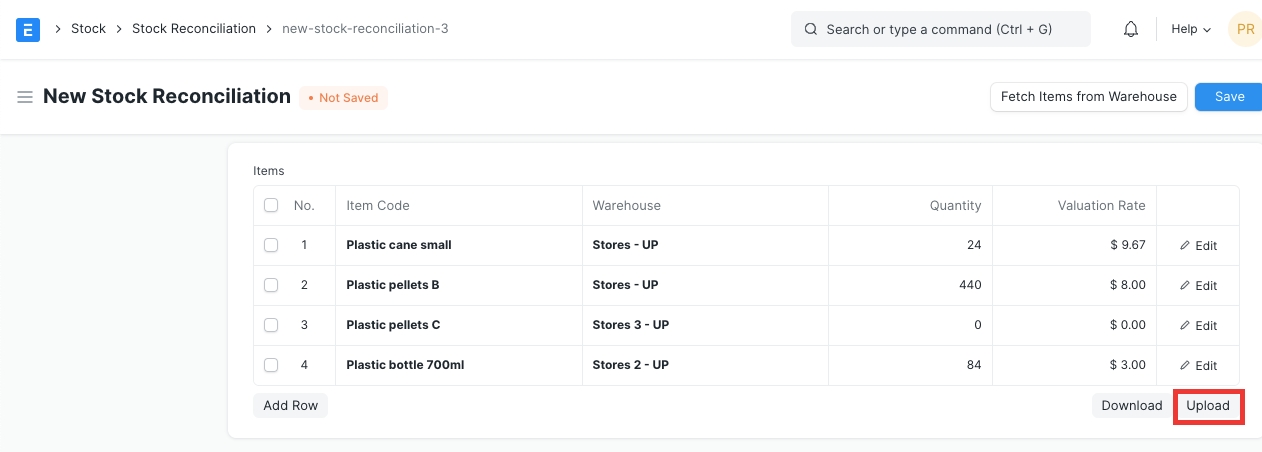
Task: Select the Plastic bottle 700ml row checkbox
Action: [x=271, y=365]
